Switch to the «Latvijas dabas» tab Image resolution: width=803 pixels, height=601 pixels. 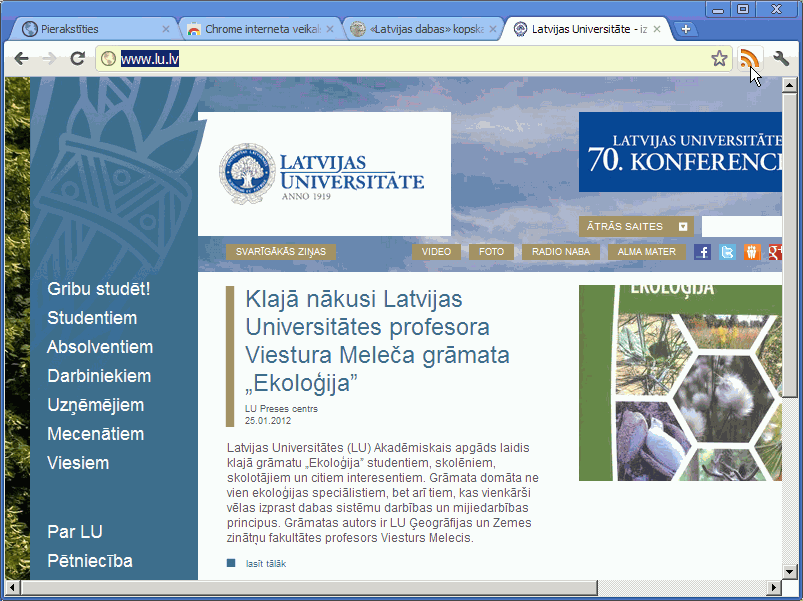[422, 29]
